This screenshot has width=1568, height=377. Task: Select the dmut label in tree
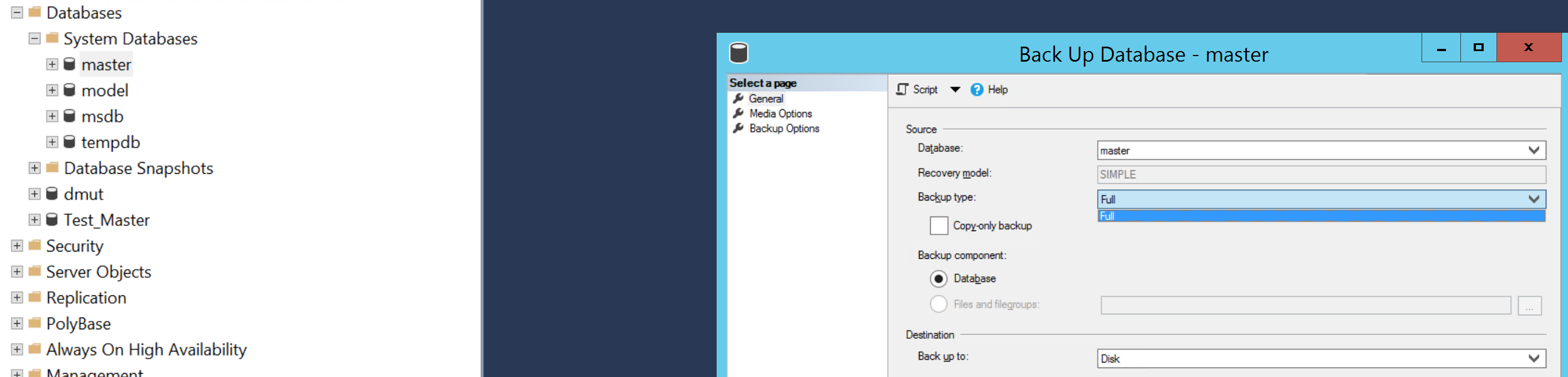[83, 194]
